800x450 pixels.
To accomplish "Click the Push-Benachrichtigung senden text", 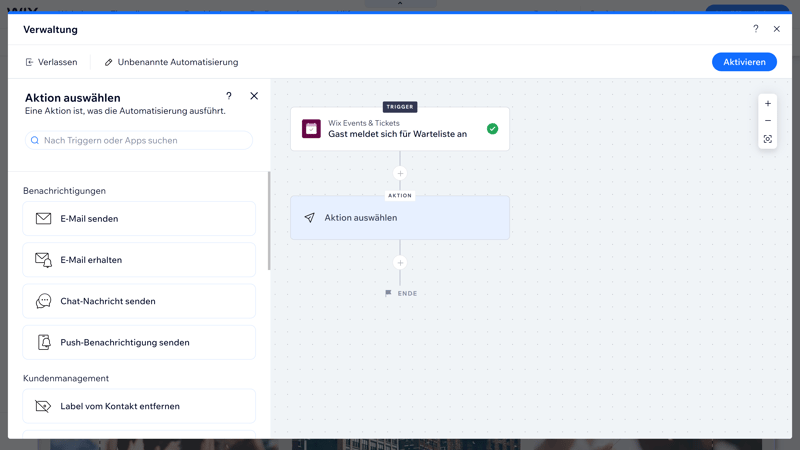I will pos(125,342).
